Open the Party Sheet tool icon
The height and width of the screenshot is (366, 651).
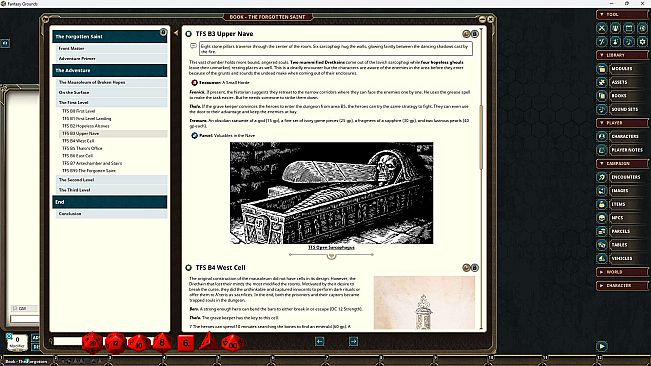[x=615, y=28]
